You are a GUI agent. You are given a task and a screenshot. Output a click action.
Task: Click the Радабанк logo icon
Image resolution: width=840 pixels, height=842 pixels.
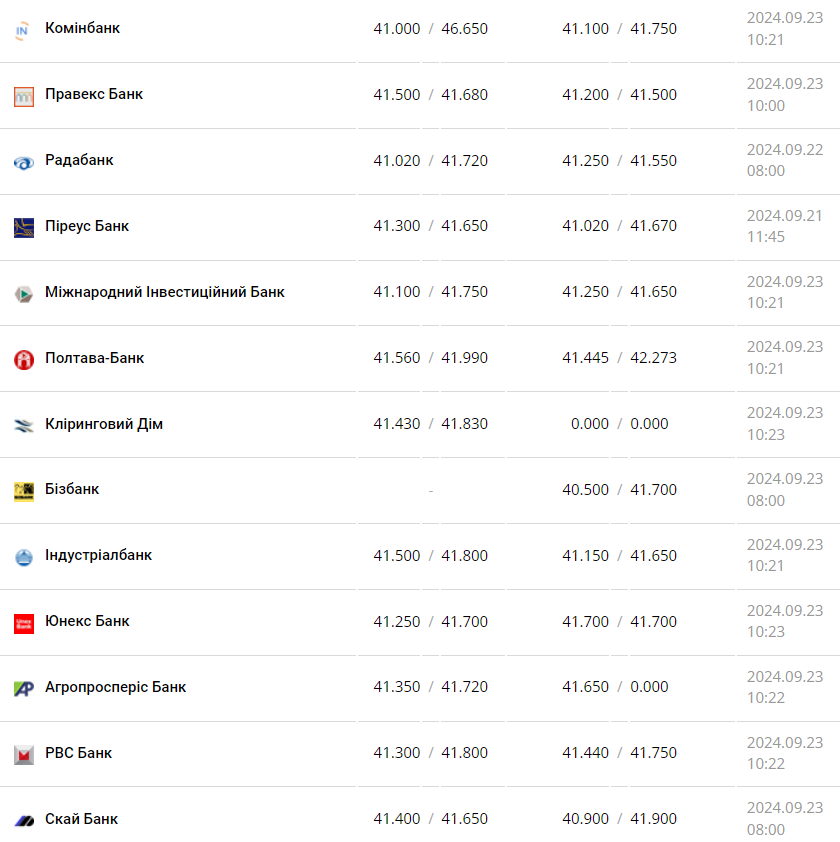point(24,163)
